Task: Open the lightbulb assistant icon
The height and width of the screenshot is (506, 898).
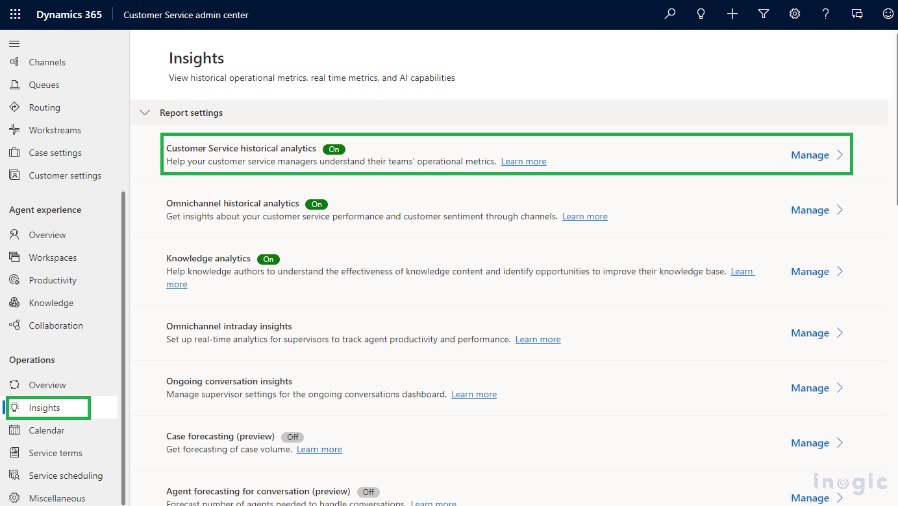Action: [x=701, y=14]
